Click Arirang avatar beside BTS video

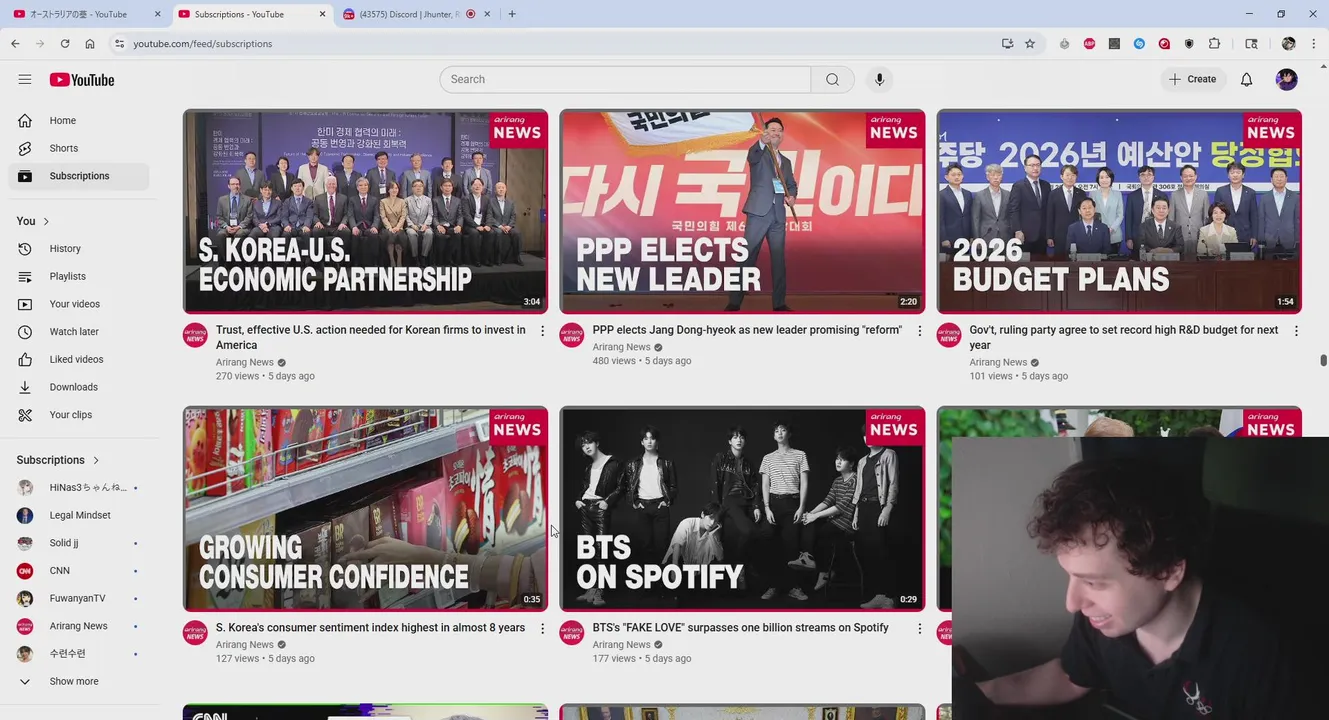(x=572, y=633)
